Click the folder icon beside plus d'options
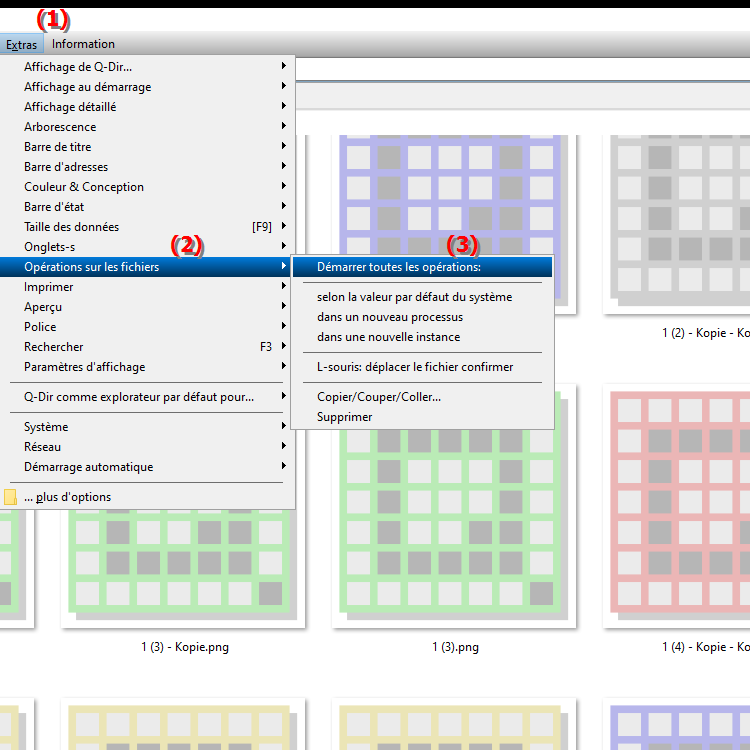750x750 pixels. coord(11,497)
